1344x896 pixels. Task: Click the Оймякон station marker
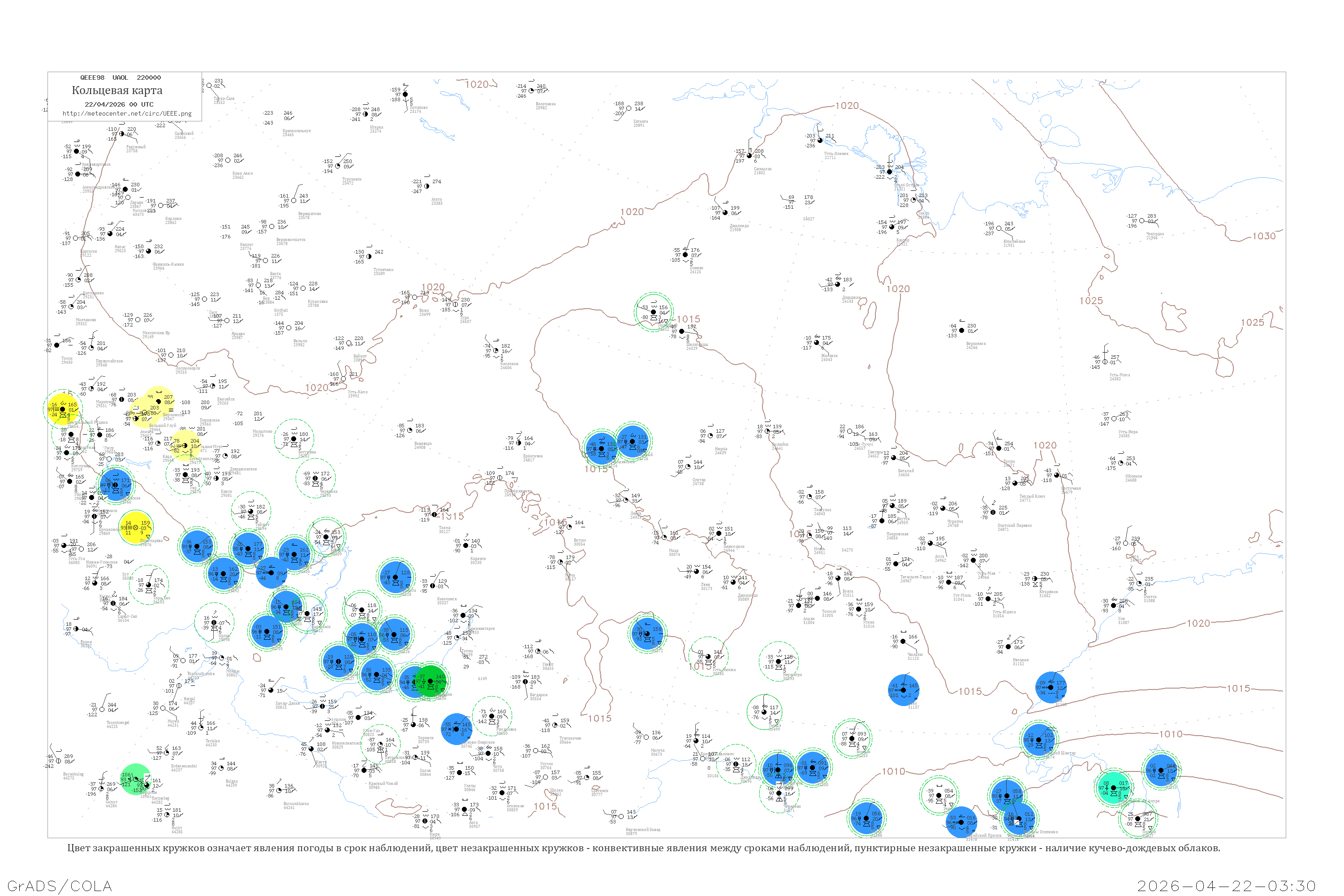tap(1120, 463)
